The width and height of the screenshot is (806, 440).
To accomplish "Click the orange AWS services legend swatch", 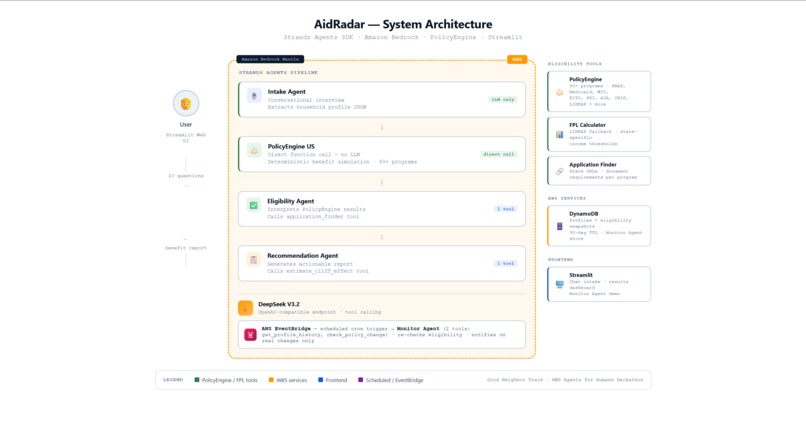I will click(271, 380).
